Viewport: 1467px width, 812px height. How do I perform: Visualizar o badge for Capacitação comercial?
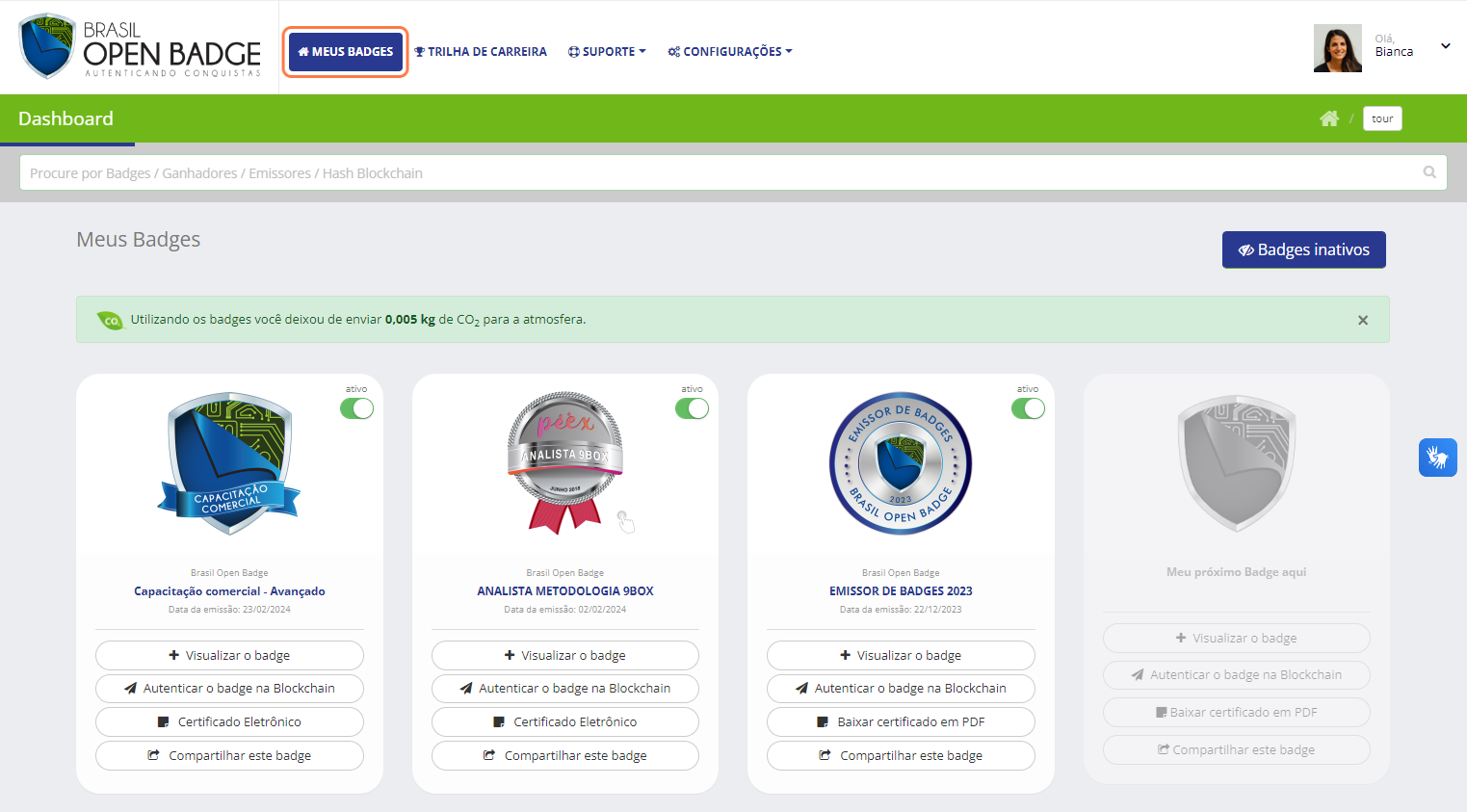click(x=229, y=655)
